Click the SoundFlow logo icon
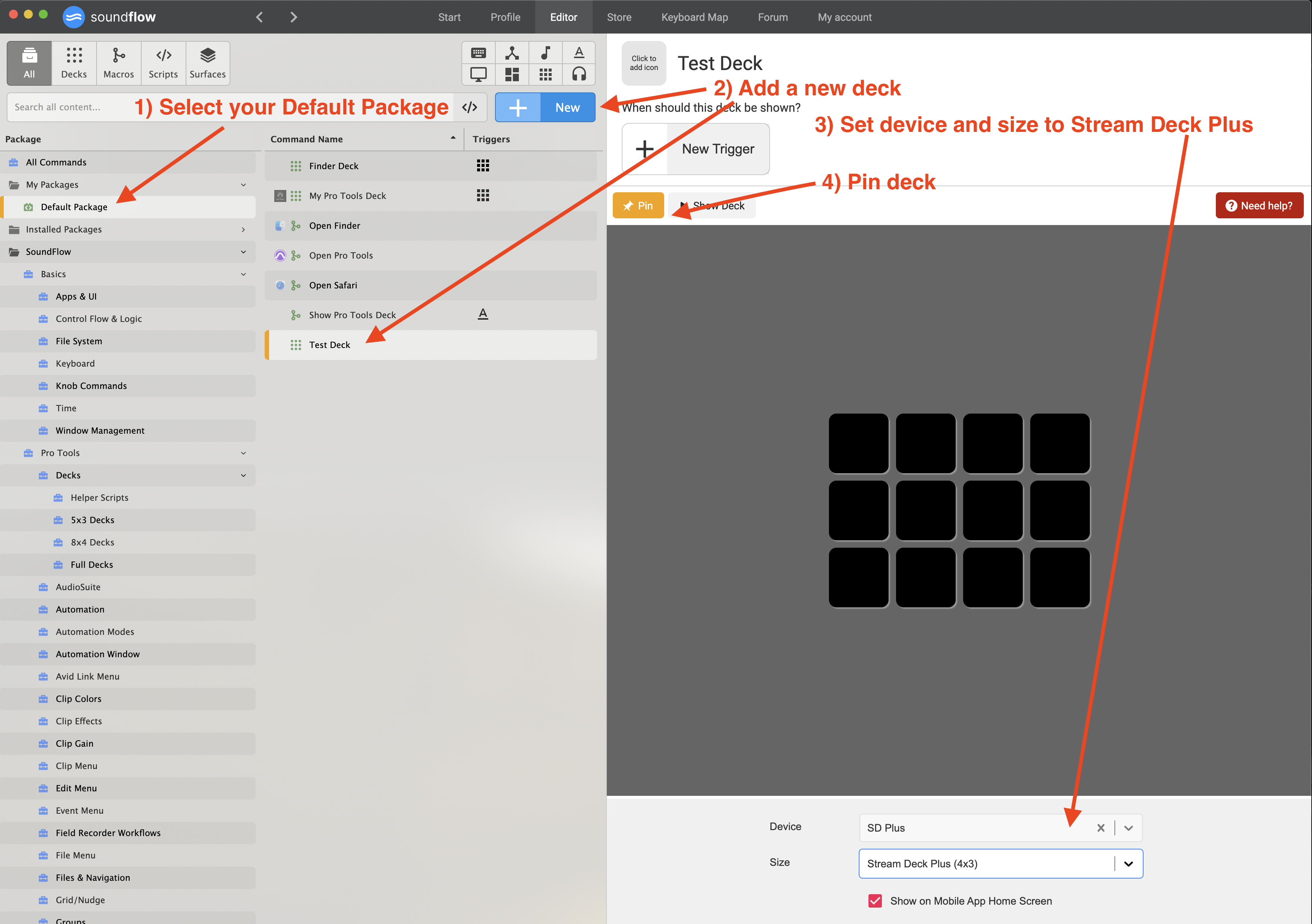 click(x=73, y=17)
